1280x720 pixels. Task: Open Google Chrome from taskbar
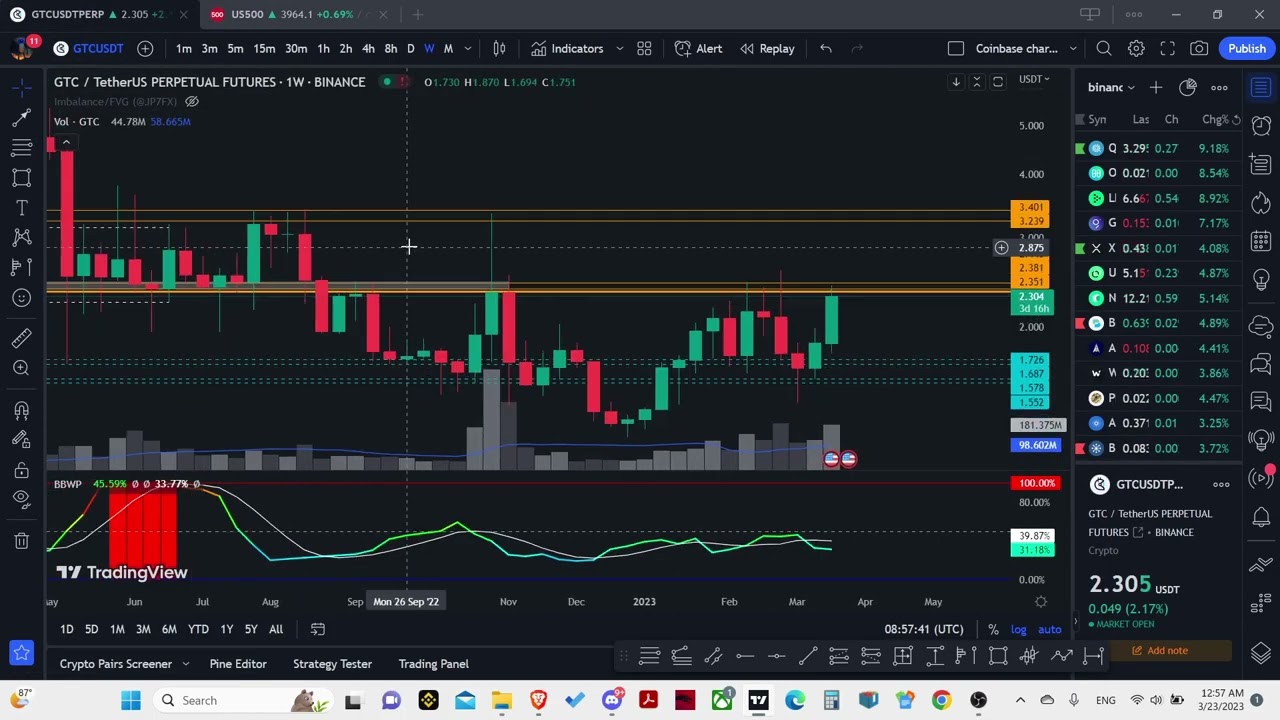(941, 700)
